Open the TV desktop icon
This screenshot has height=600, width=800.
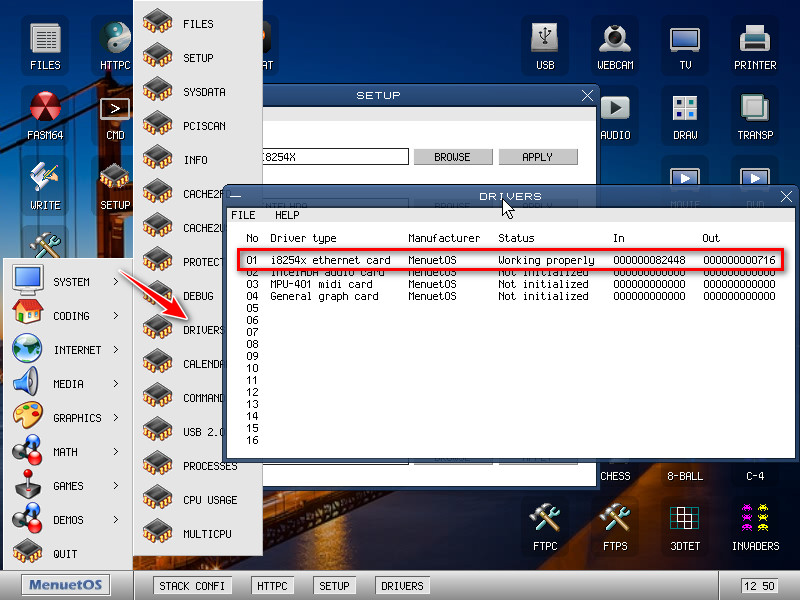(685, 43)
